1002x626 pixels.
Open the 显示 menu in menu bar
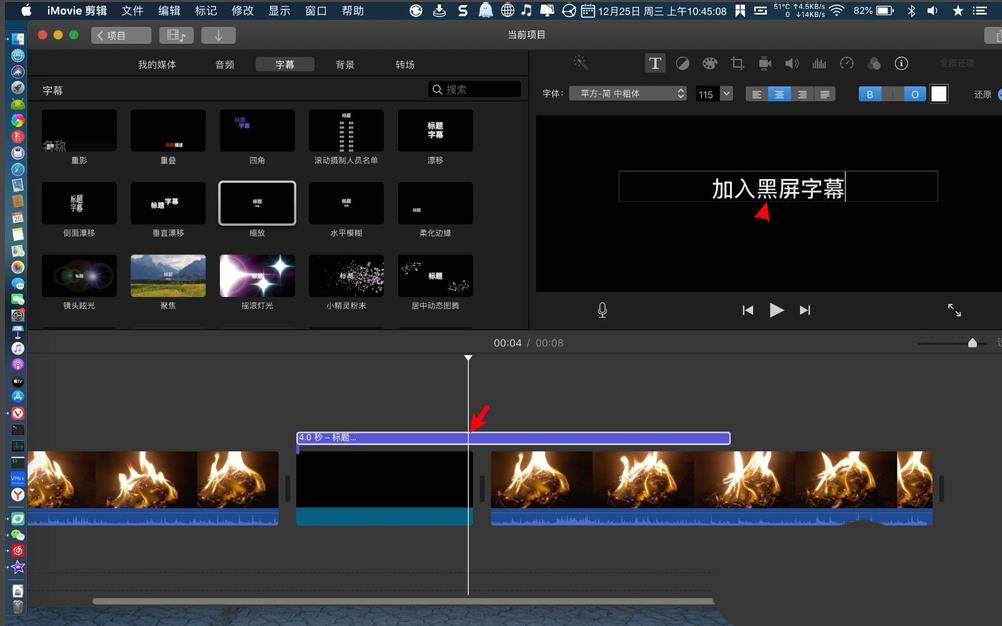(x=280, y=10)
